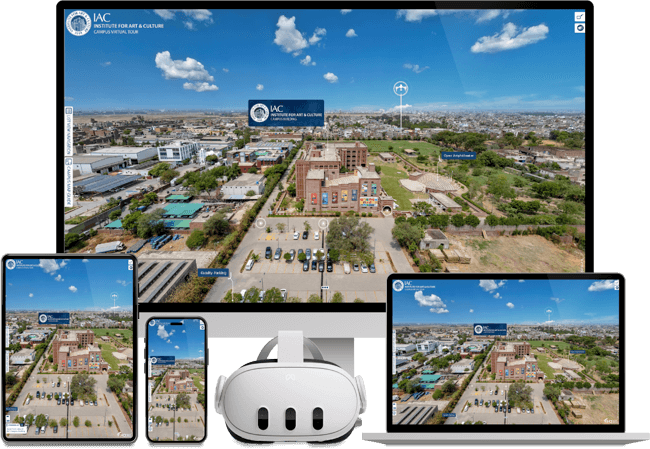650x449 pixels.
Task: Expand the upper vertical side tab on monitor
Action: (69, 132)
